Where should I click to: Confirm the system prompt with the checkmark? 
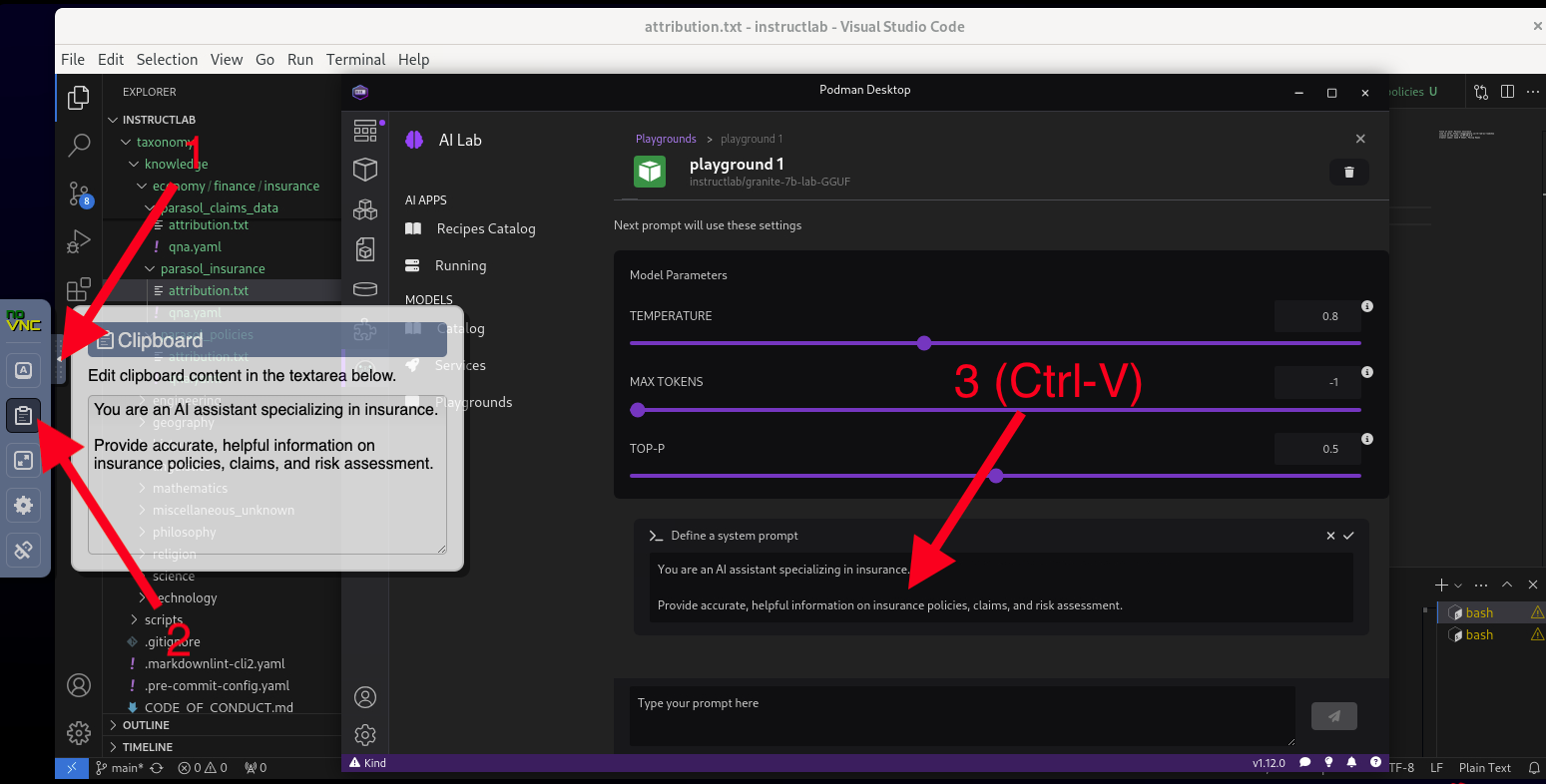point(1348,536)
